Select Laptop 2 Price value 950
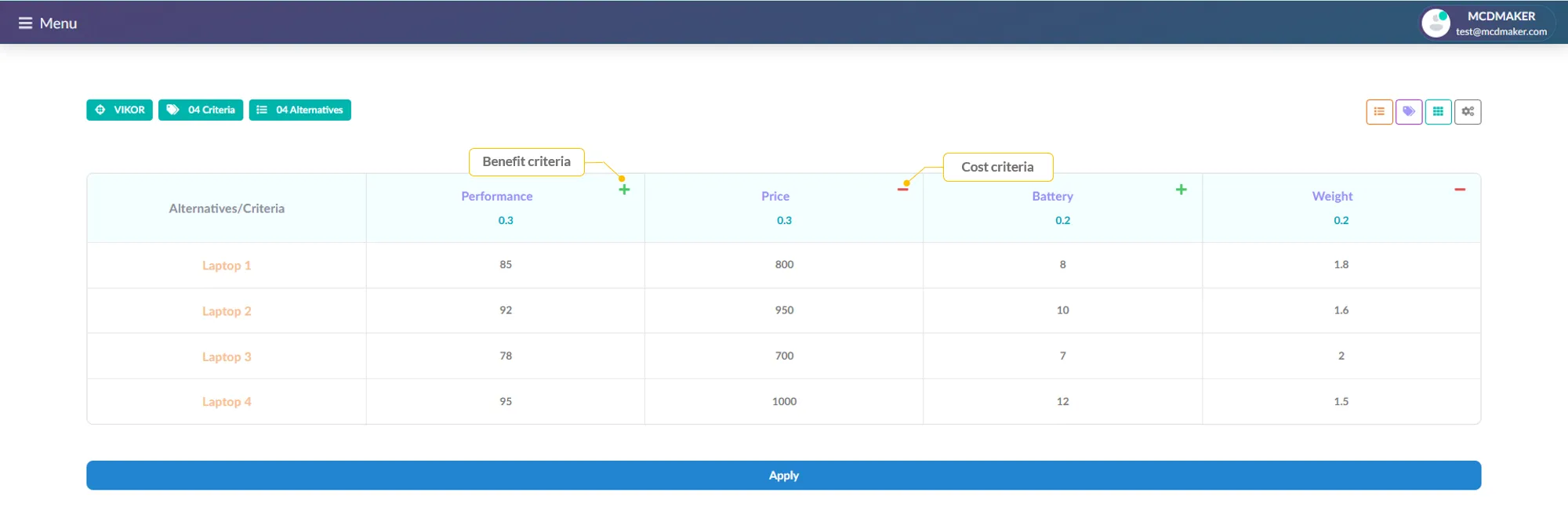This screenshot has width=1568, height=510. 784,310
